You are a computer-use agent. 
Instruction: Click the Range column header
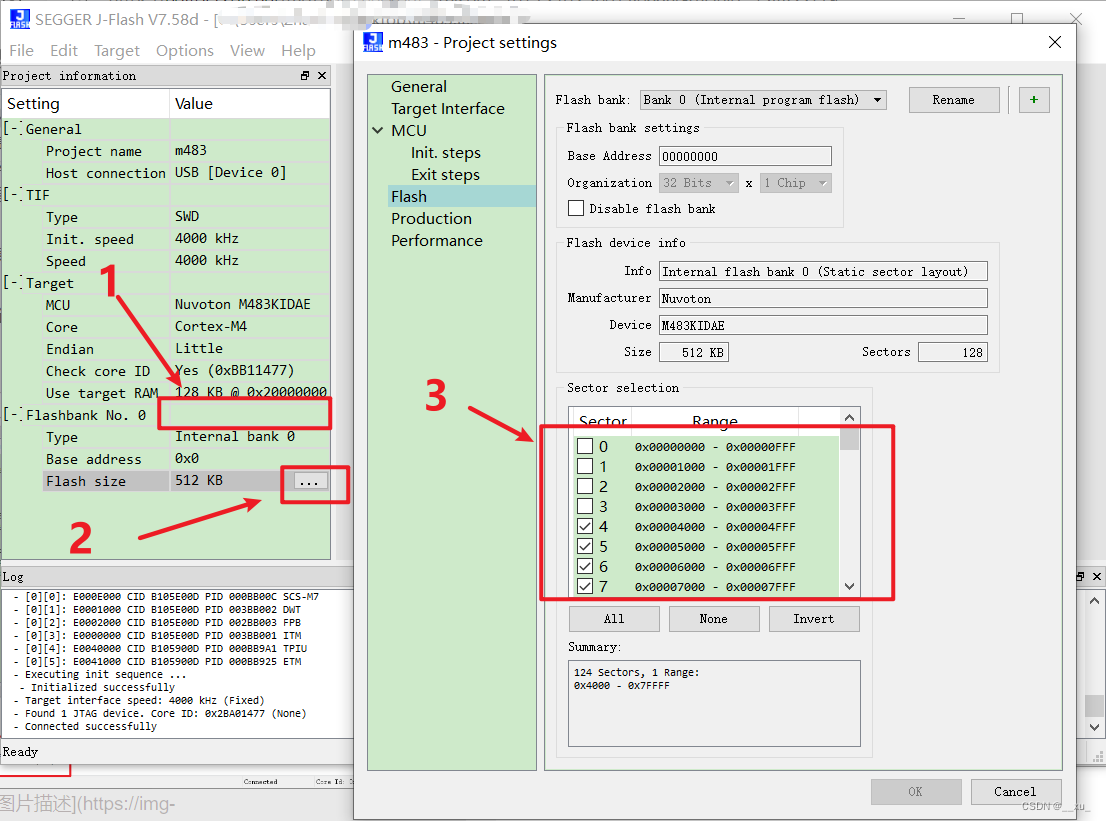coord(715,421)
